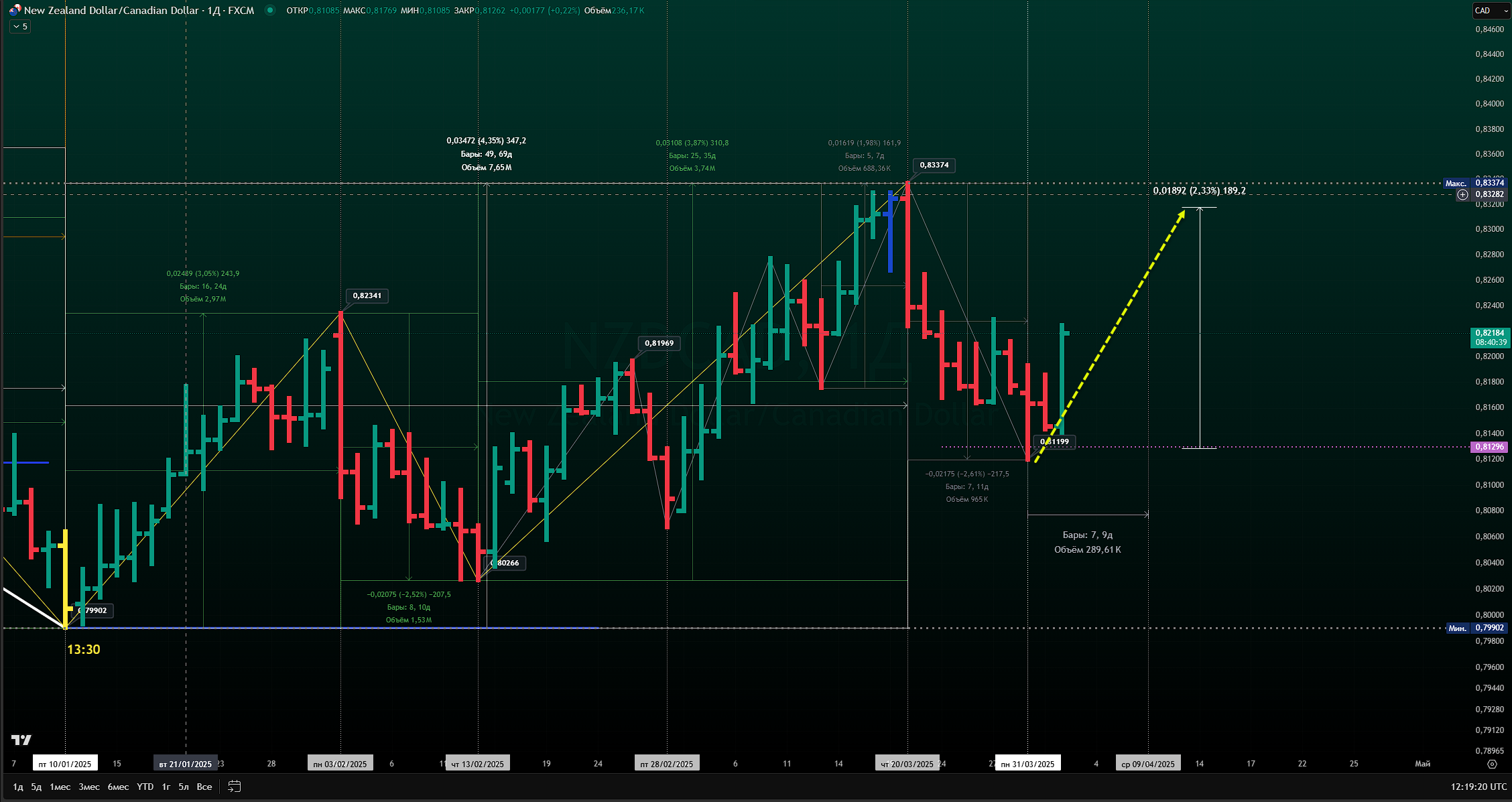Click the 0,84600 price scale tick
Screen dimensions: 1512x802
[1490, 29]
